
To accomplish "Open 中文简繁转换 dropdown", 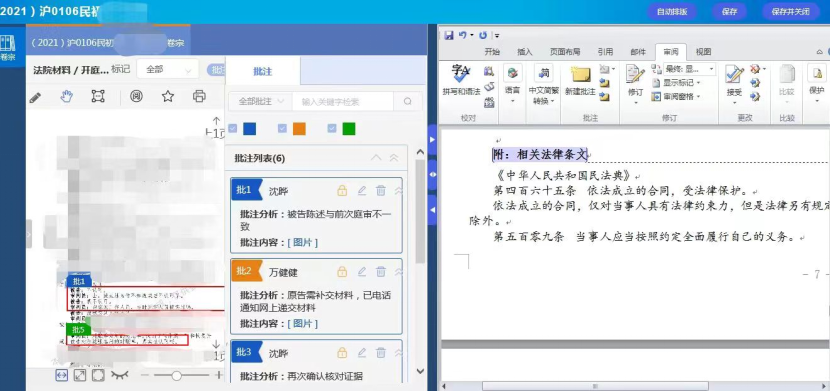I will [543, 84].
